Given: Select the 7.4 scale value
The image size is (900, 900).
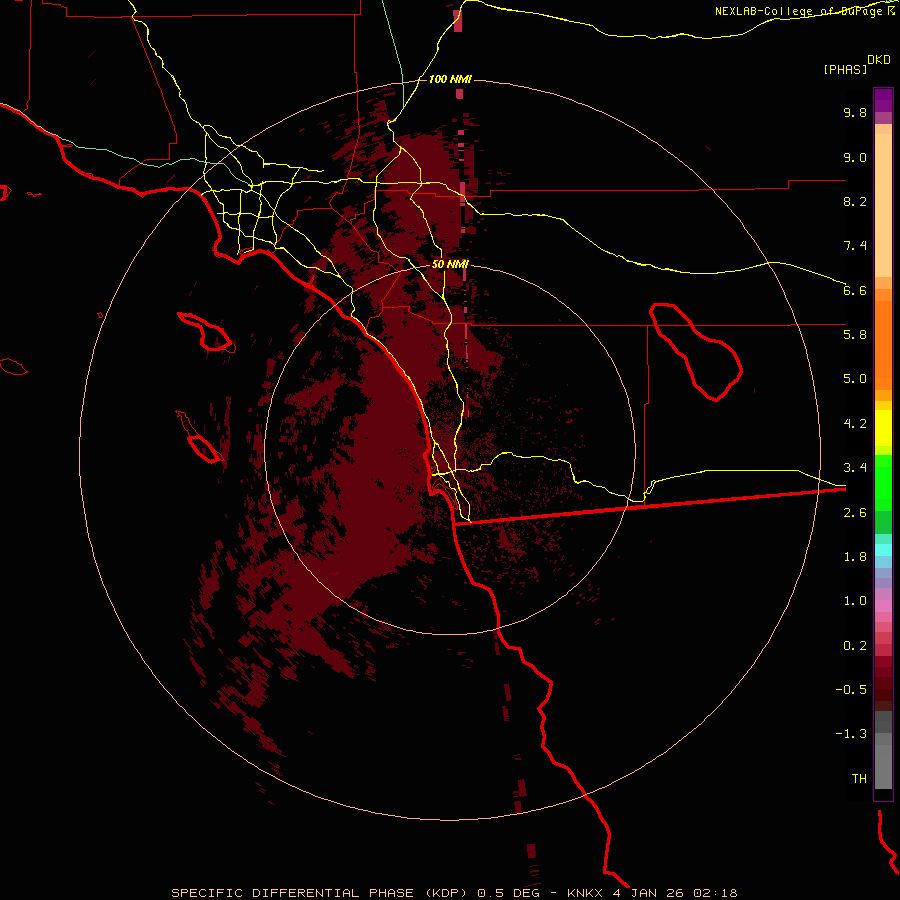Looking at the screenshot, I should 855,246.
